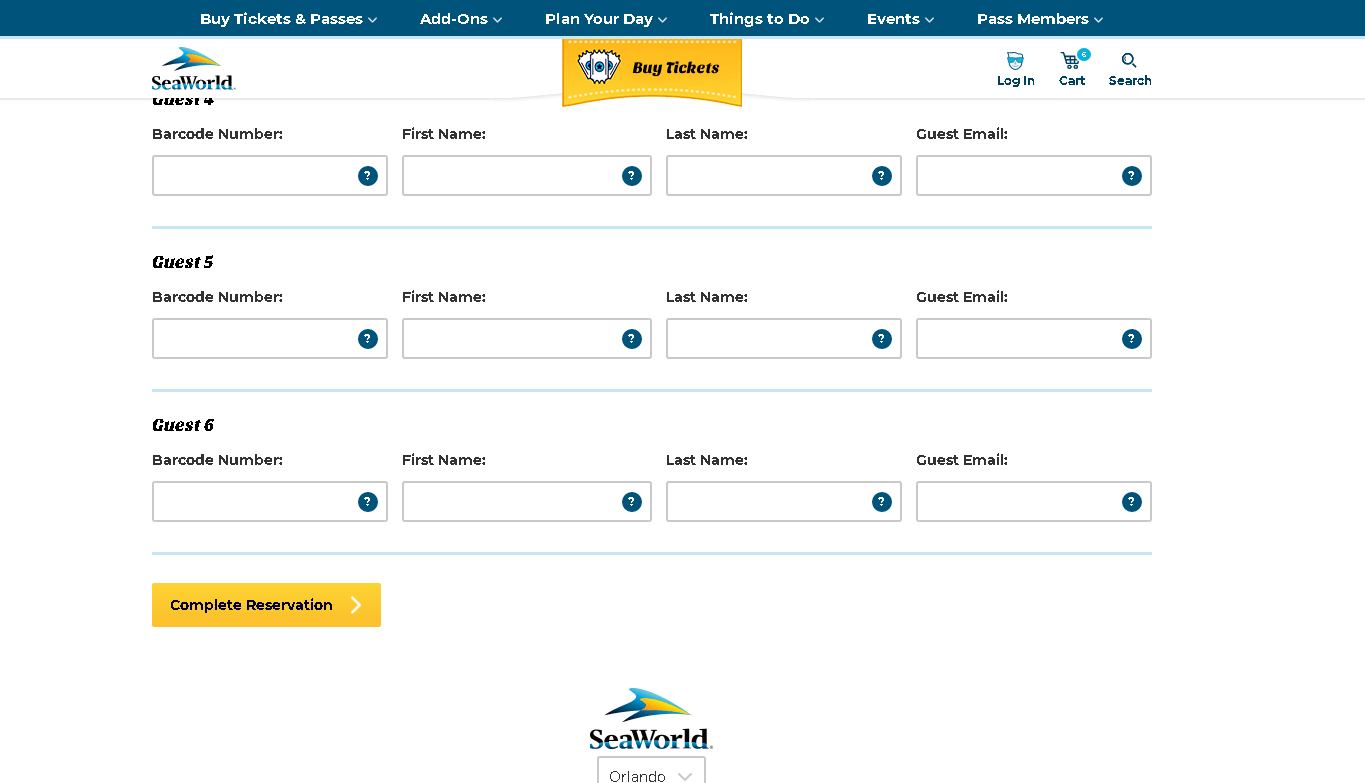The height and width of the screenshot is (783, 1365).
Task: Show help for Guest 4 Last Name
Action: click(x=882, y=176)
